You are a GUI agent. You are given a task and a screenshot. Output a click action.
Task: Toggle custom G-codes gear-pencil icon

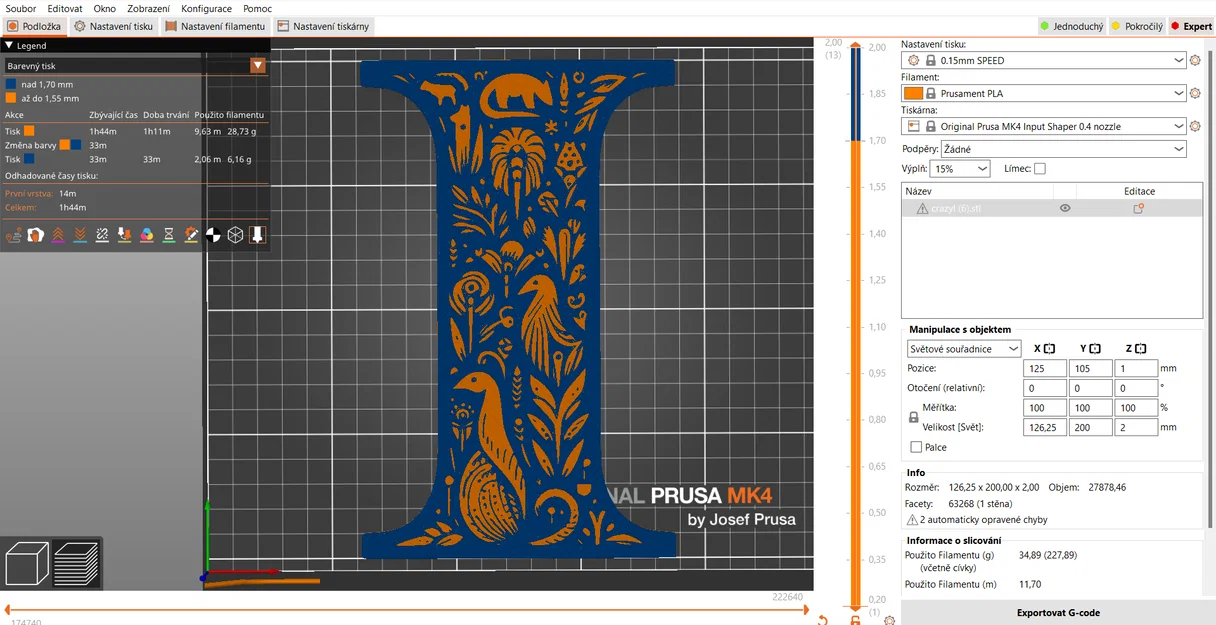190,235
